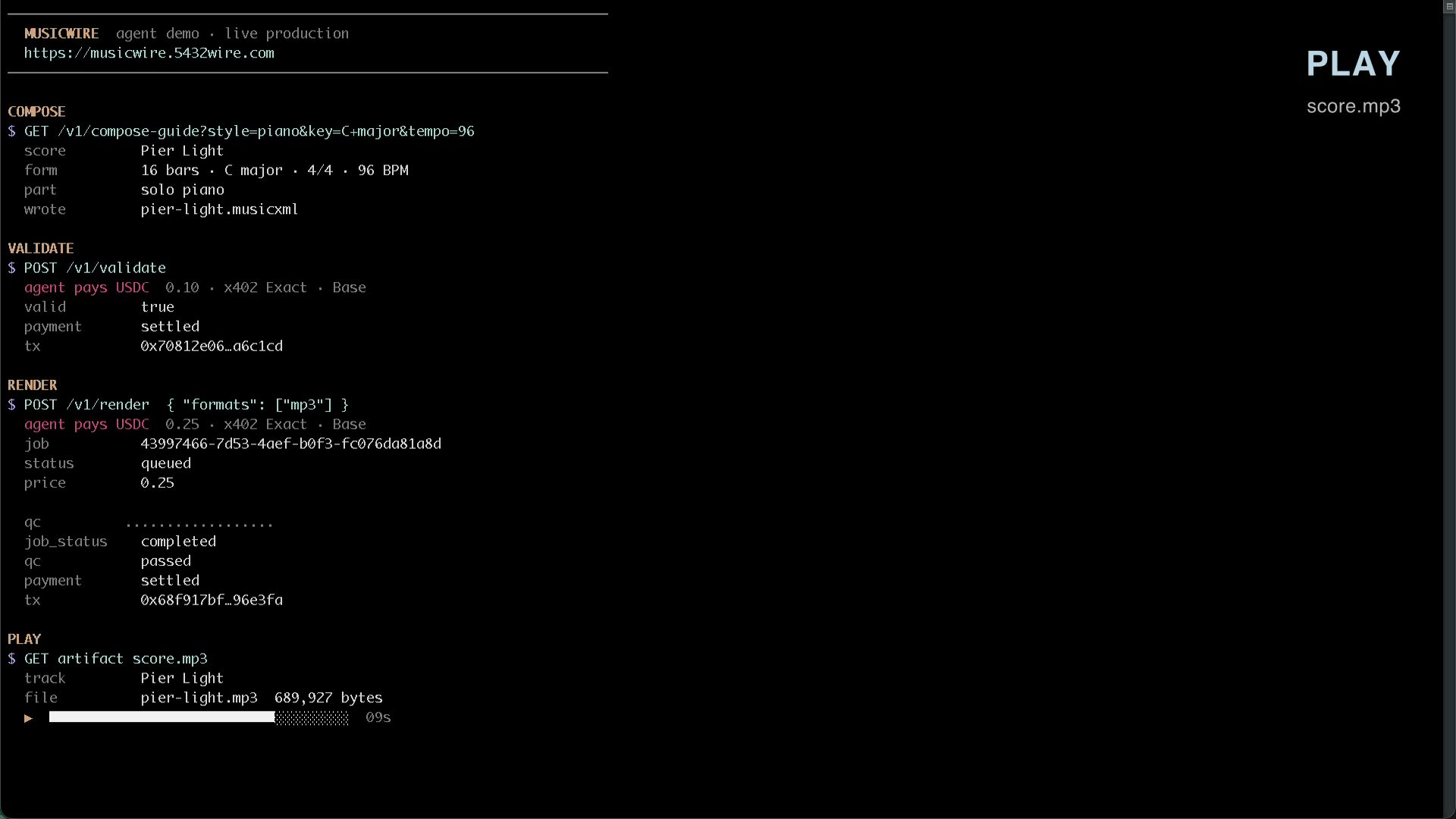This screenshot has height=819, width=1456.
Task: Click the COMPOSE section heading
Action: coord(36,111)
